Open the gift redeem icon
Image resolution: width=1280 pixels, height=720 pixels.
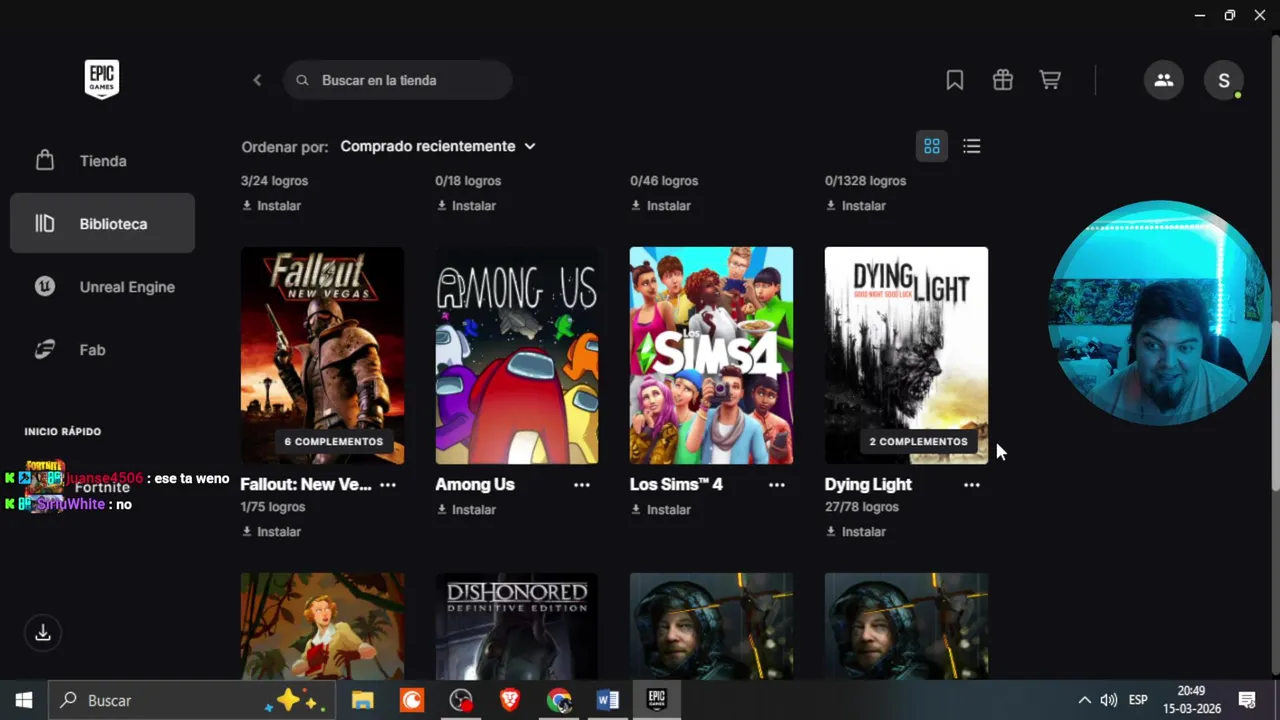[x=1003, y=80]
